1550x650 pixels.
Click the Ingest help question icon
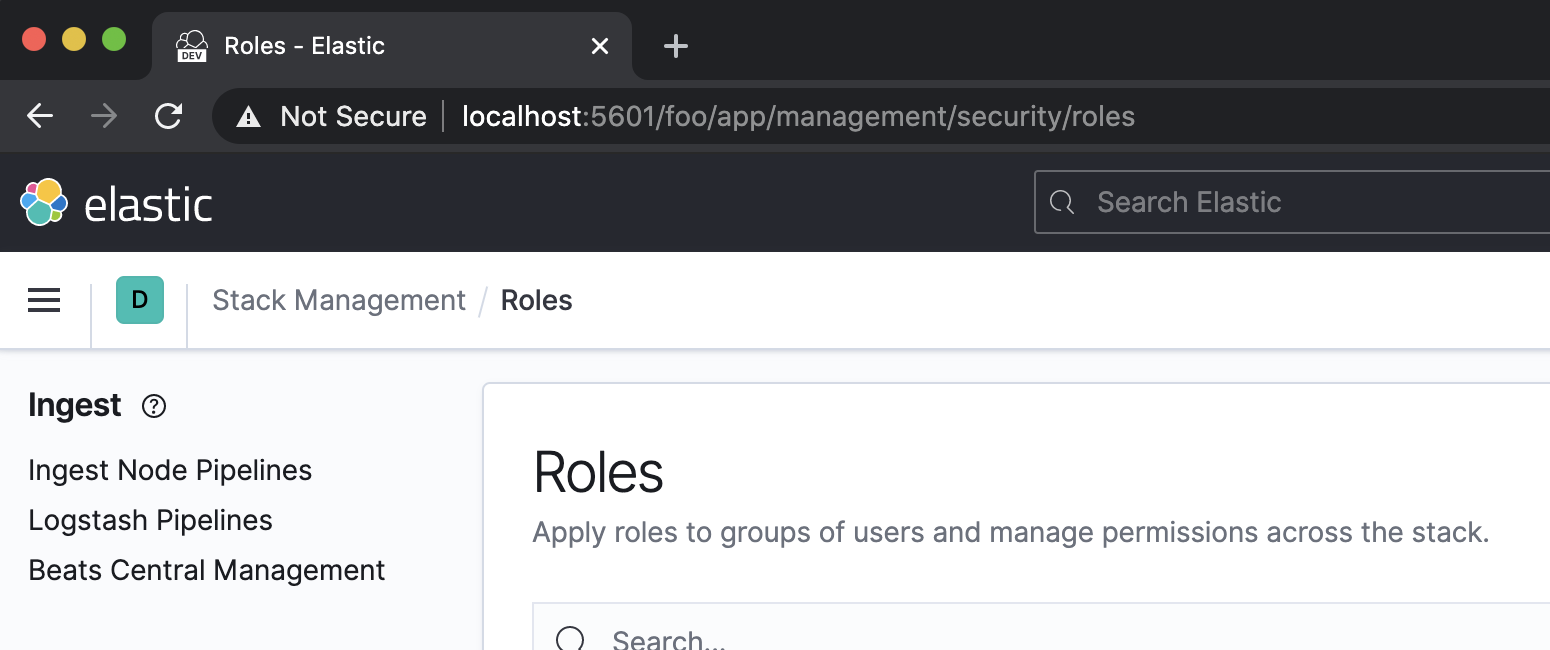(x=154, y=406)
